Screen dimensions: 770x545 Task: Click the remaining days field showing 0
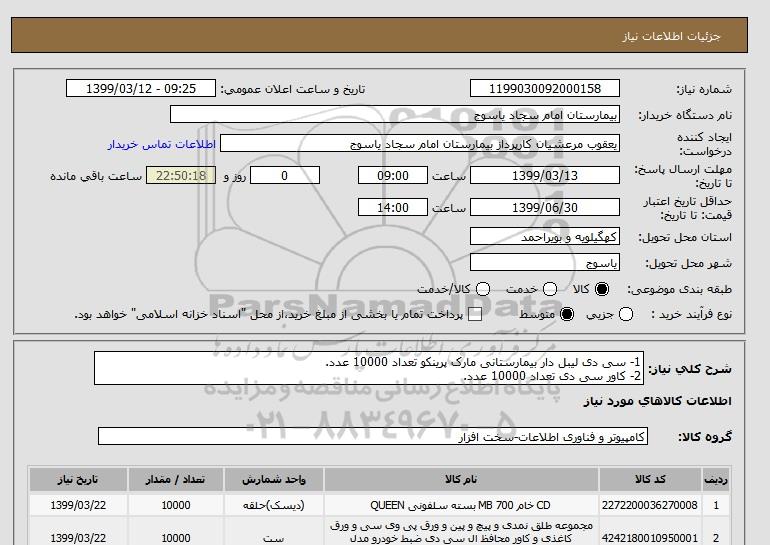[285, 175]
